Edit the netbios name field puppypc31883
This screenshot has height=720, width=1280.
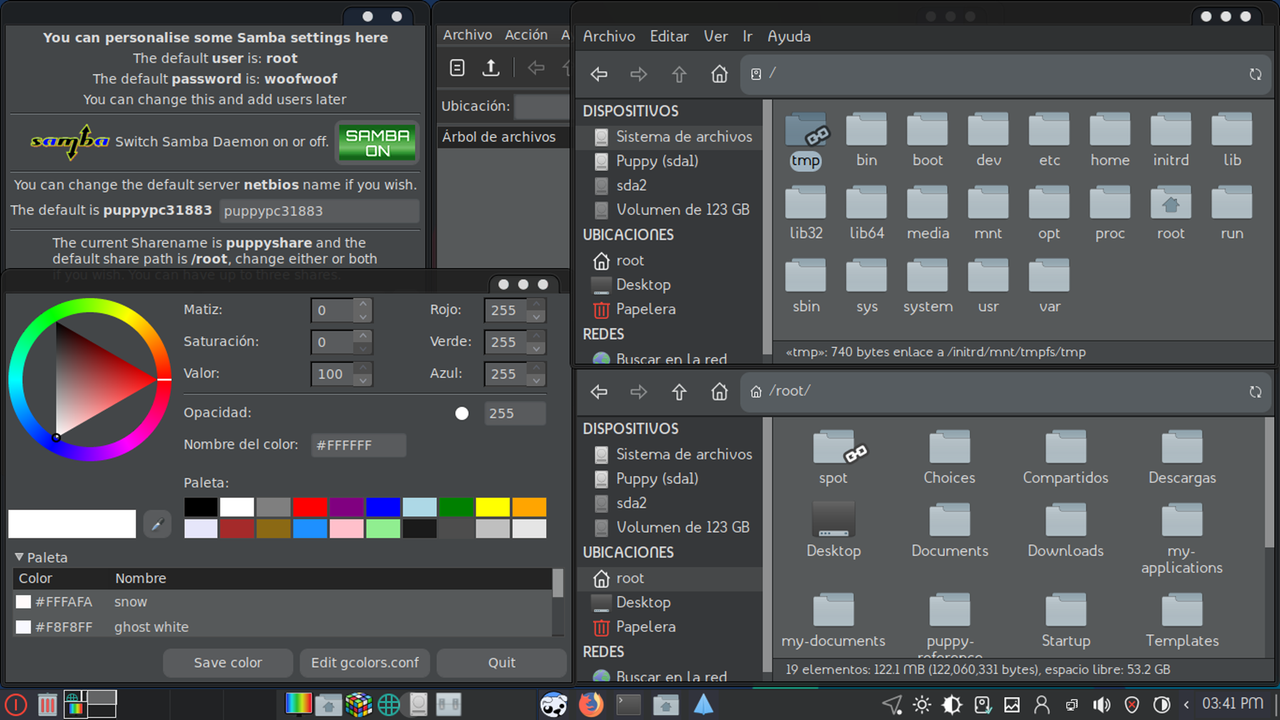tap(319, 211)
